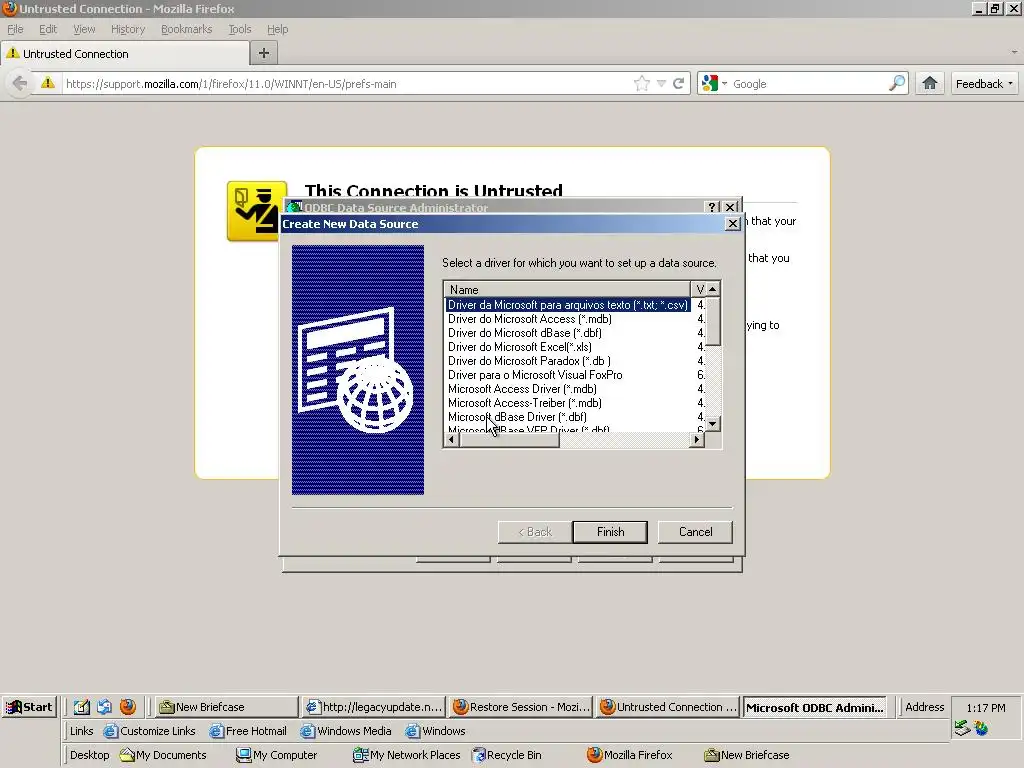Open Mozilla Firefox toolbar shortcut

[630, 755]
